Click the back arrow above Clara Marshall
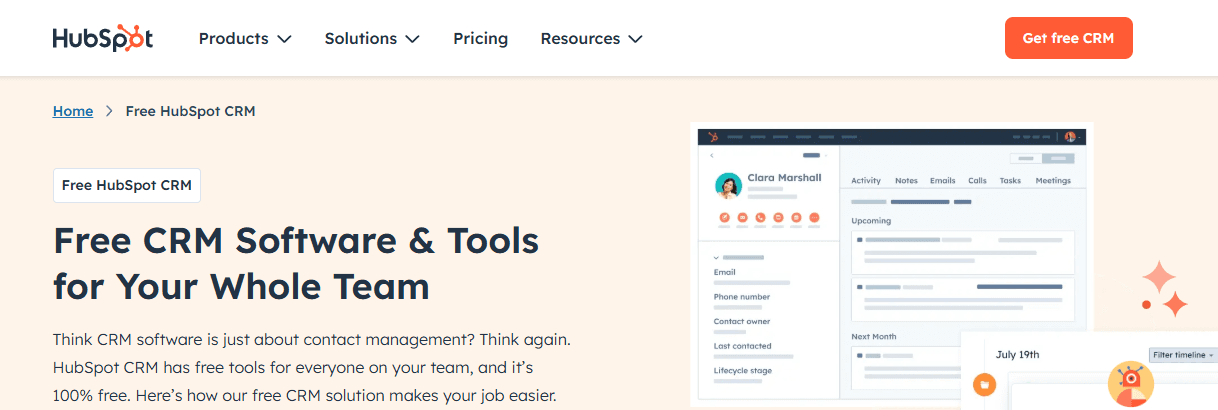 point(712,156)
